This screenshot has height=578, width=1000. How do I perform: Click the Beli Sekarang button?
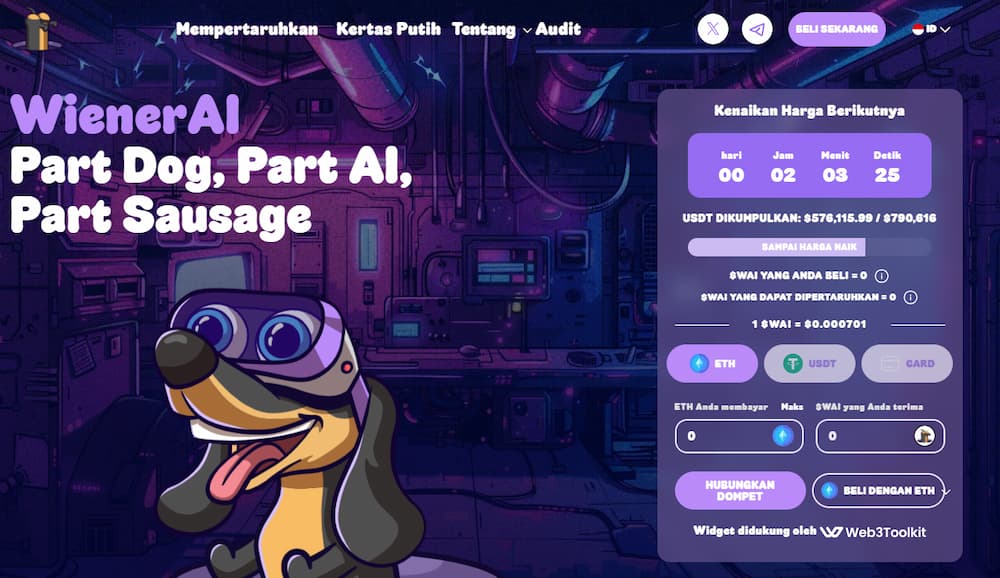(x=837, y=29)
